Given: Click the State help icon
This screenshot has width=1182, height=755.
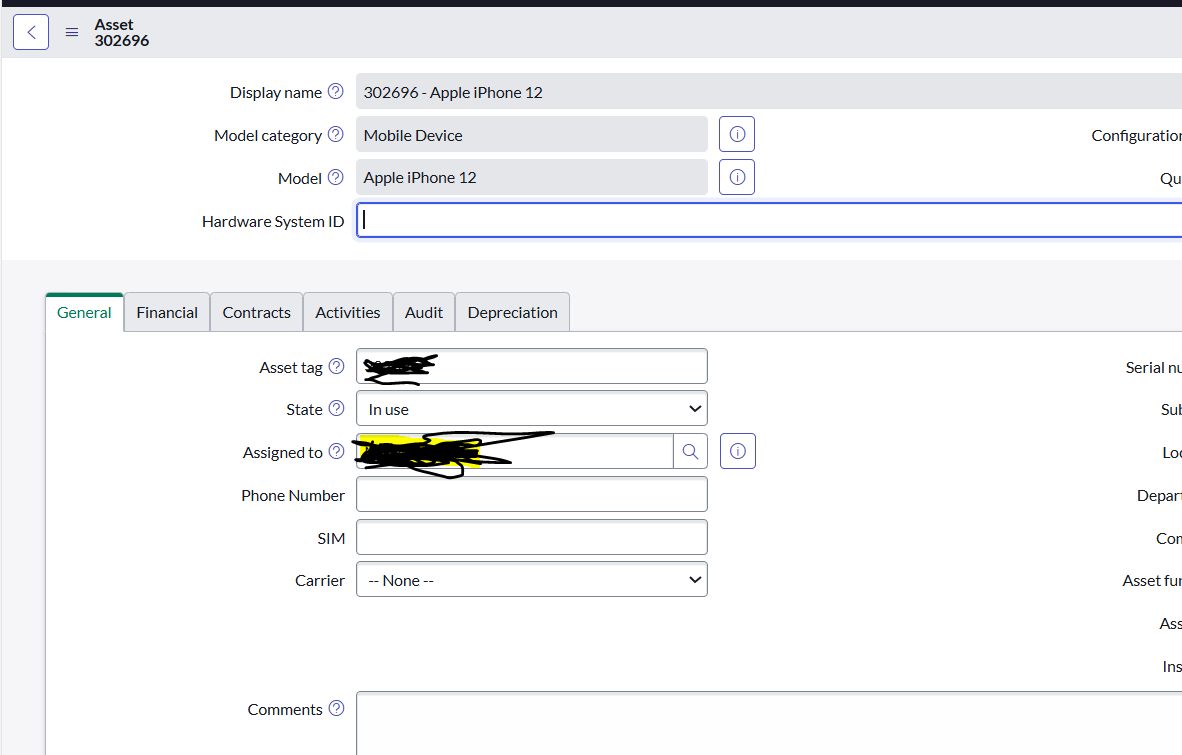Looking at the screenshot, I should (x=336, y=407).
